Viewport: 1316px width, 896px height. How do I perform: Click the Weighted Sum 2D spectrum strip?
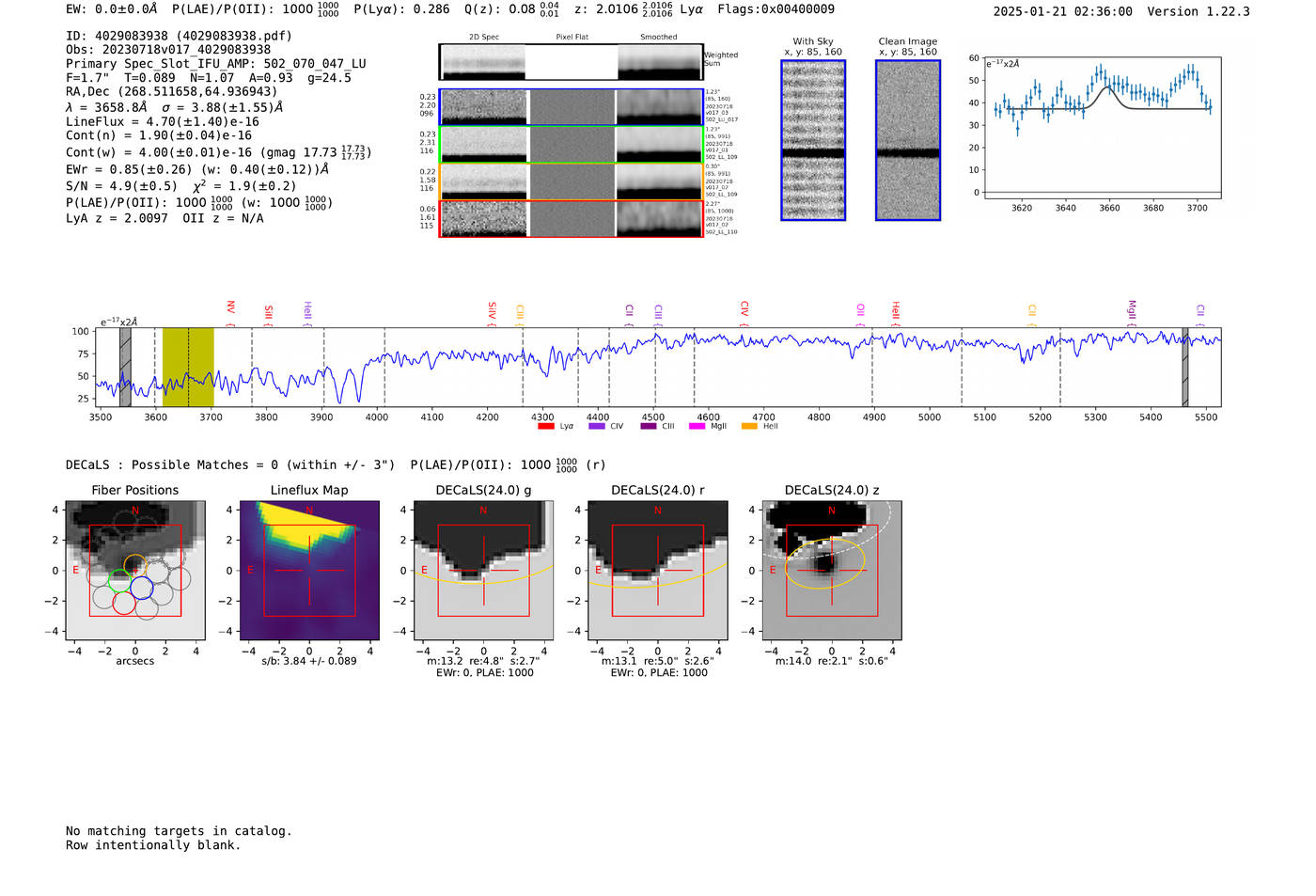(x=572, y=62)
